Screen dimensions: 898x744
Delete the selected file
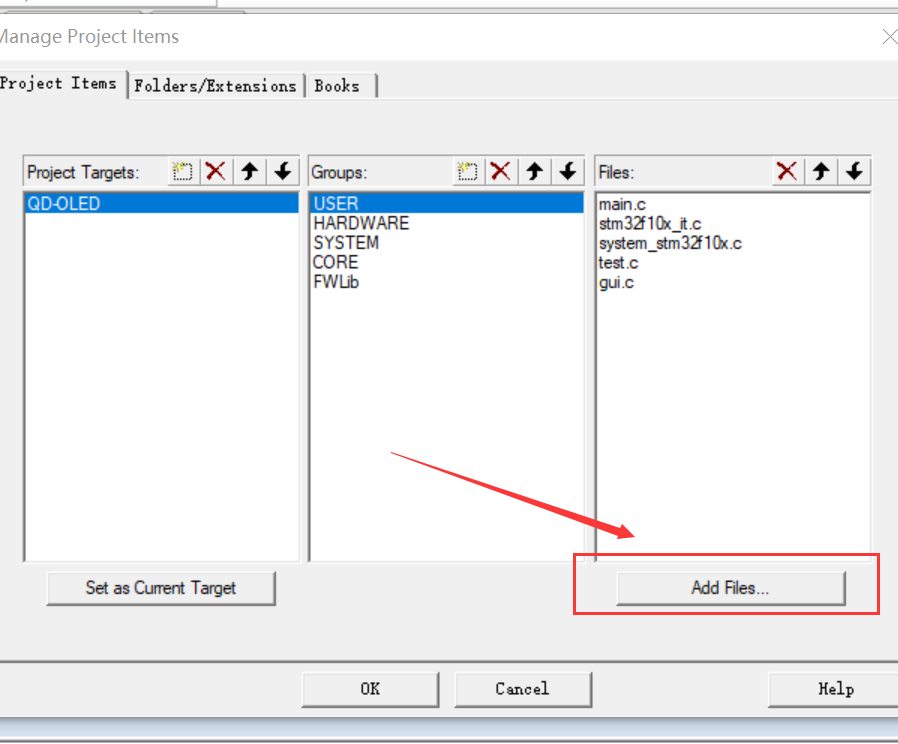[x=787, y=171]
